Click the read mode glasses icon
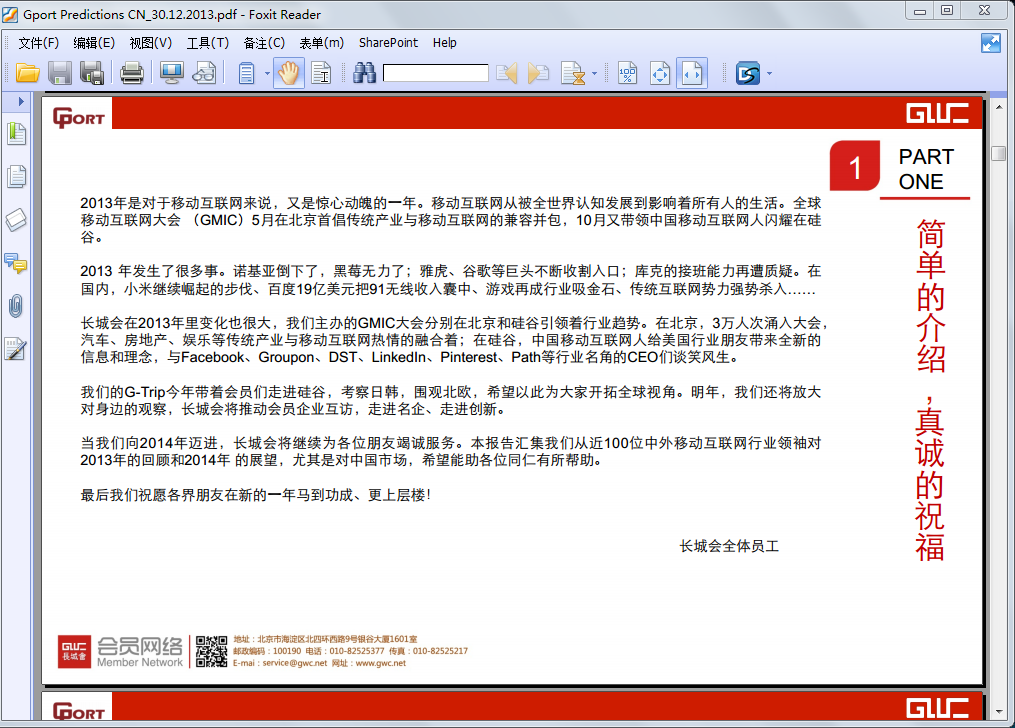Image resolution: width=1015 pixels, height=728 pixels. [x=205, y=73]
